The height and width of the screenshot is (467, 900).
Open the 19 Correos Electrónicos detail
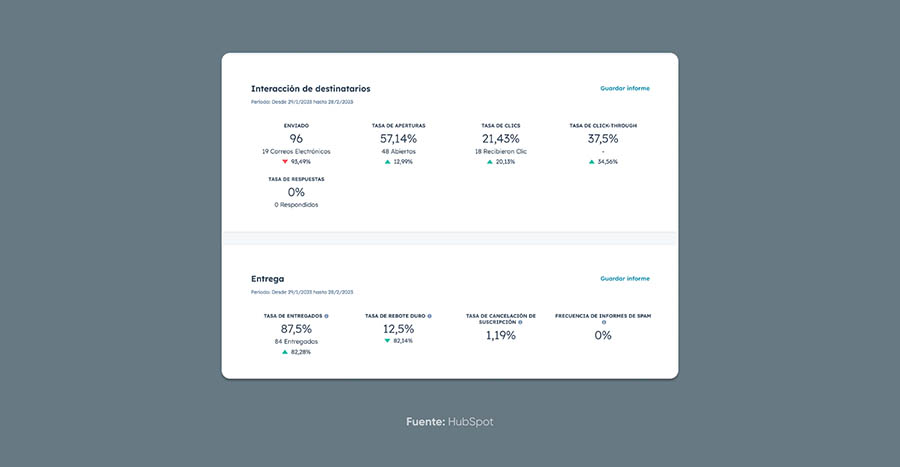pyautogui.click(x=296, y=151)
